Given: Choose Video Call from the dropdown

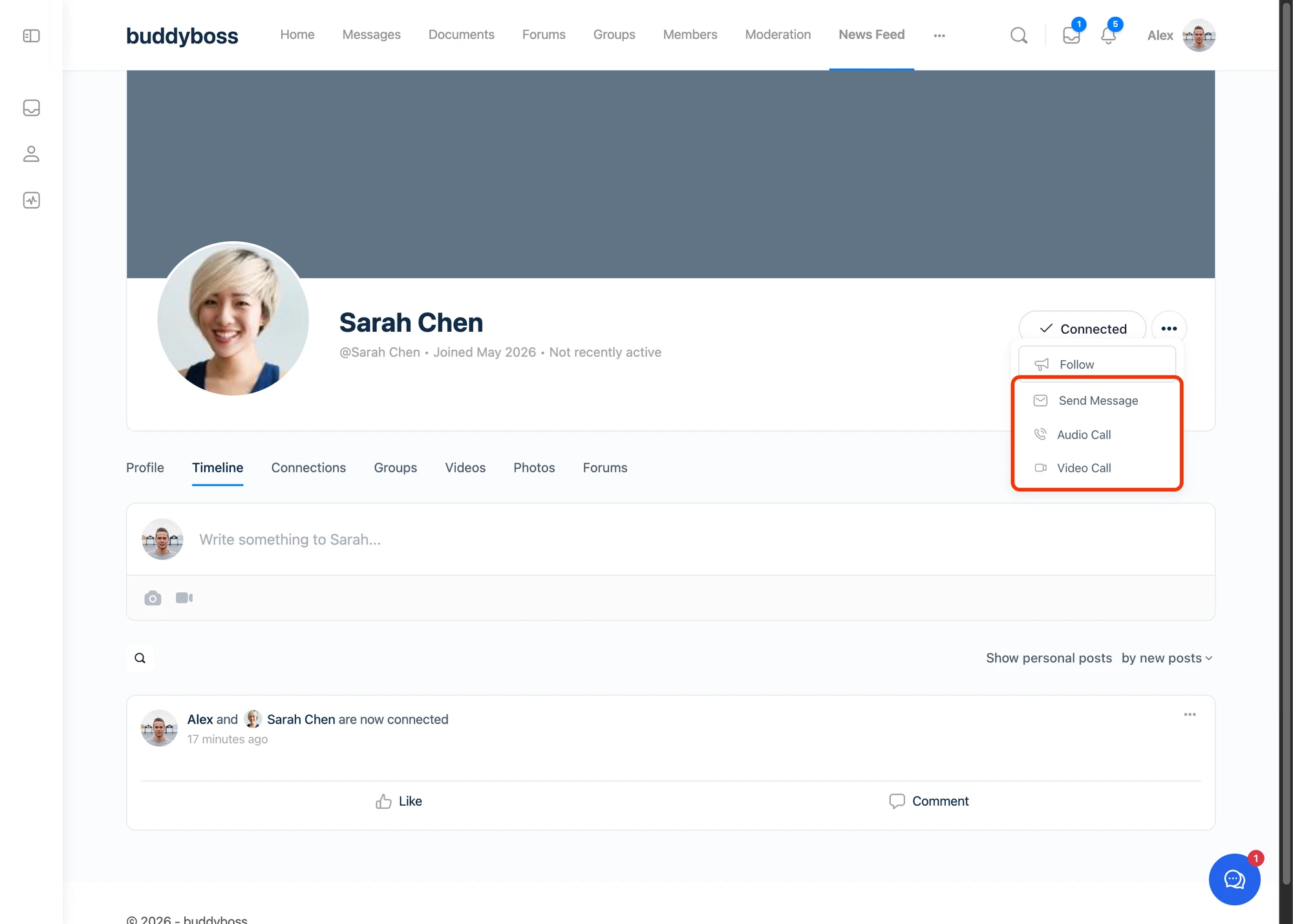Looking at the screenshot, I should click(x=1096, y=468).
